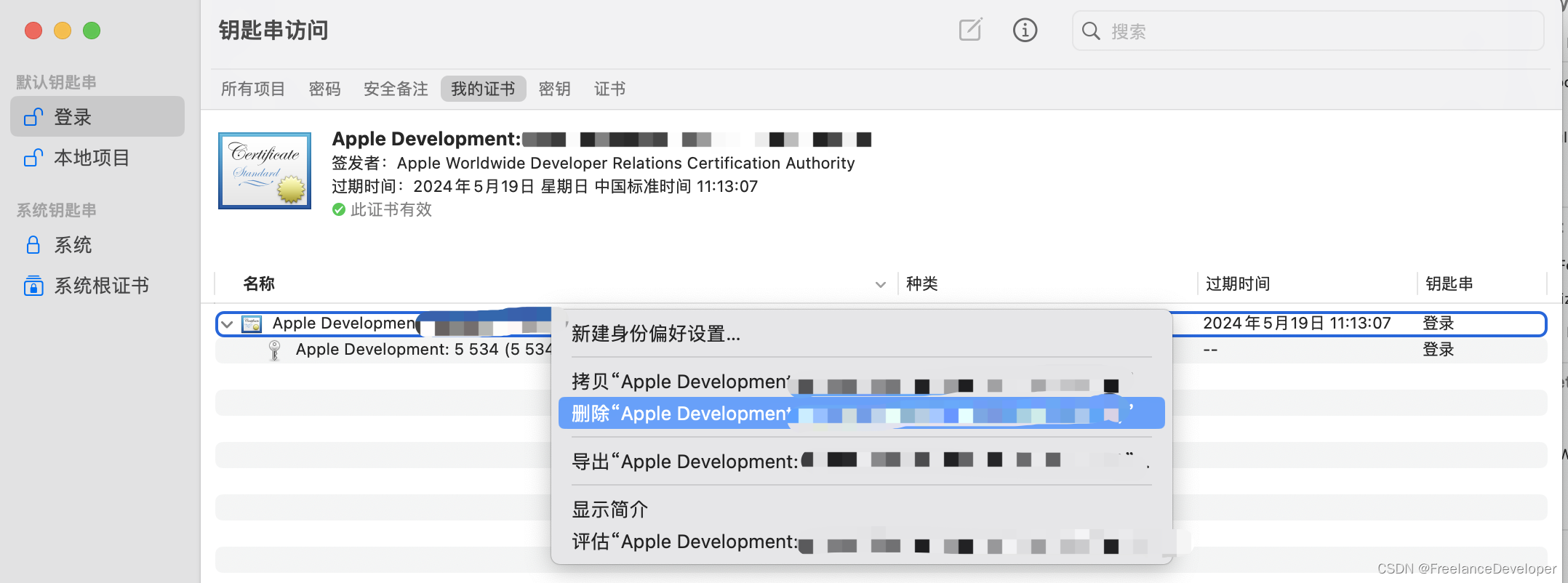Switch to the 密钥 tab
1568x583 pixels.
pos(554,89)
